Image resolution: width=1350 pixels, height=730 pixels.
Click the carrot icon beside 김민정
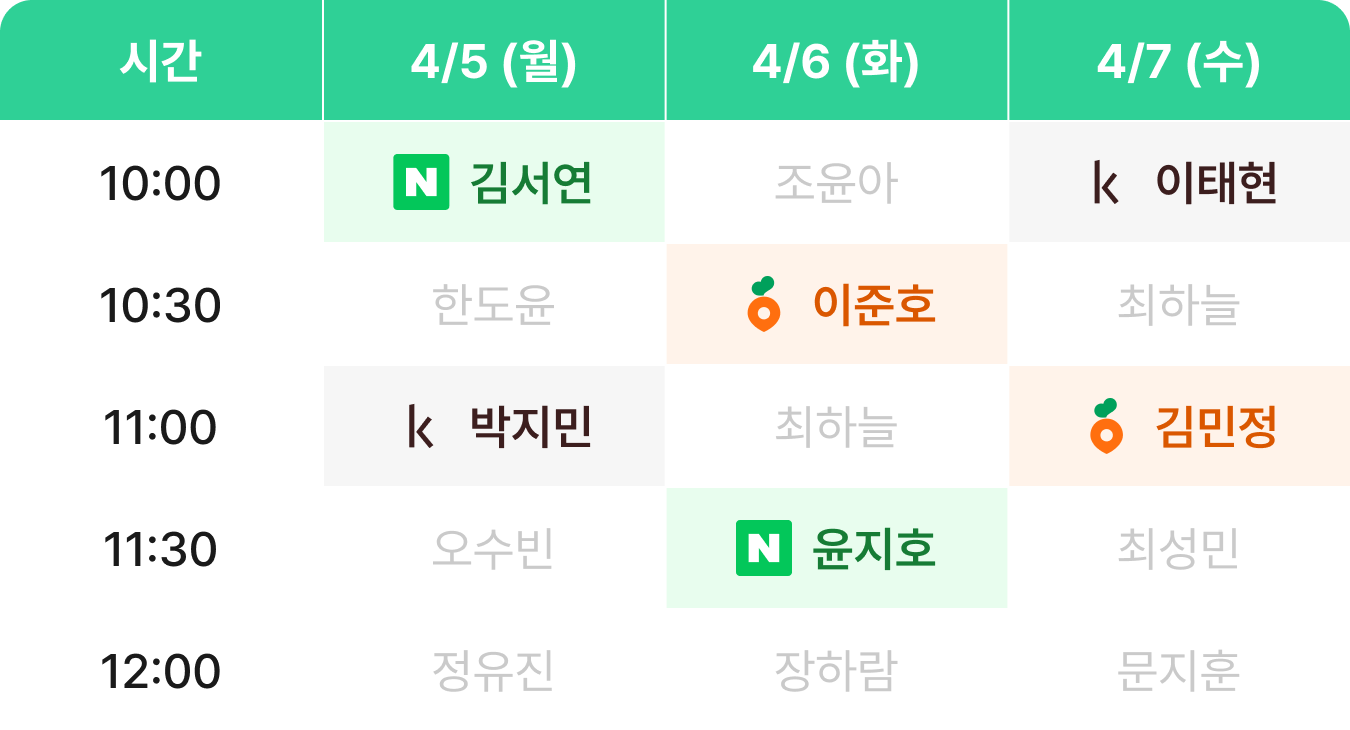point(1106,426)
